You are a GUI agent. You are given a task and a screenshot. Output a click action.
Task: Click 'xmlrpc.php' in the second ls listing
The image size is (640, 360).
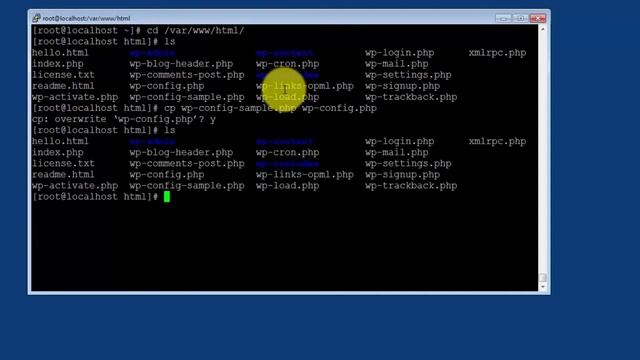click(x=498, y=141)
